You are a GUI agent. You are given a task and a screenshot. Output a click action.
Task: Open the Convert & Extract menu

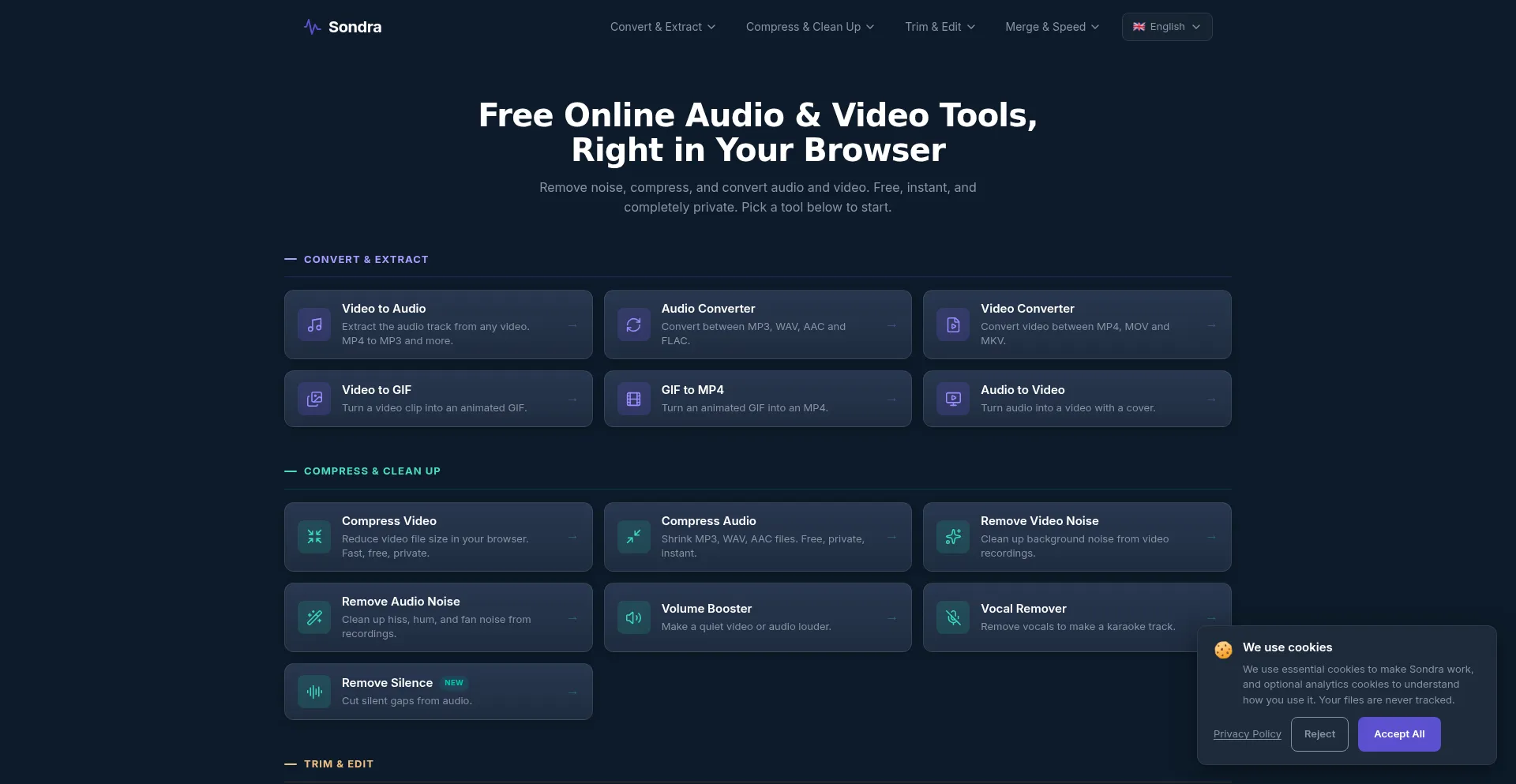pyautogui.click(x=662, y=27)
